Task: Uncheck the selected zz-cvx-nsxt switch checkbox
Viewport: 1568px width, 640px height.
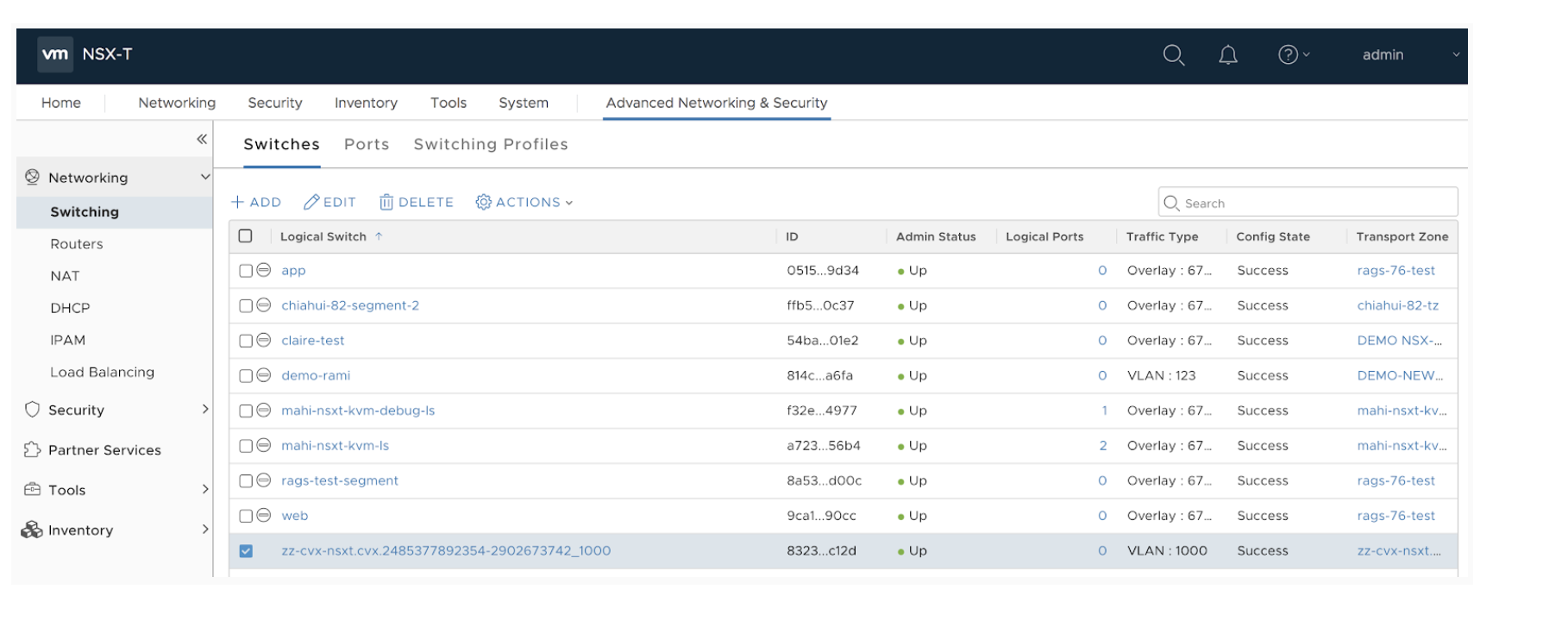Action: [246, 551]
